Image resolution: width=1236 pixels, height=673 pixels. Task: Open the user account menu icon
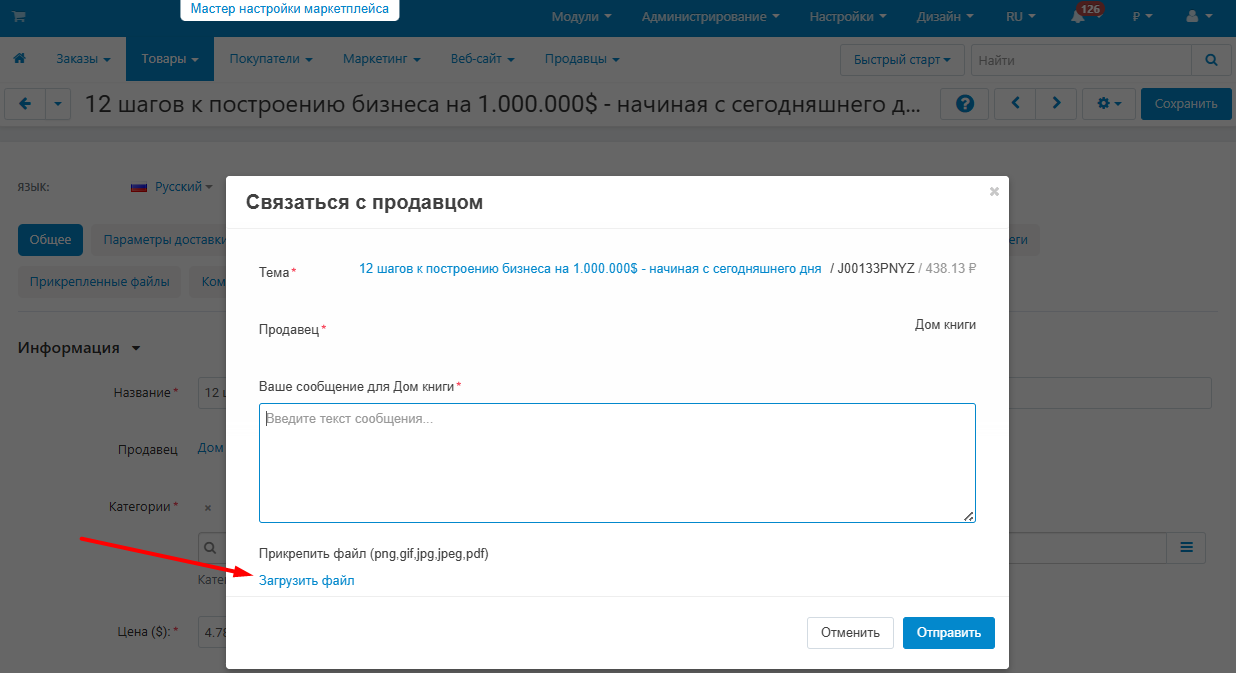point(1198,17)
